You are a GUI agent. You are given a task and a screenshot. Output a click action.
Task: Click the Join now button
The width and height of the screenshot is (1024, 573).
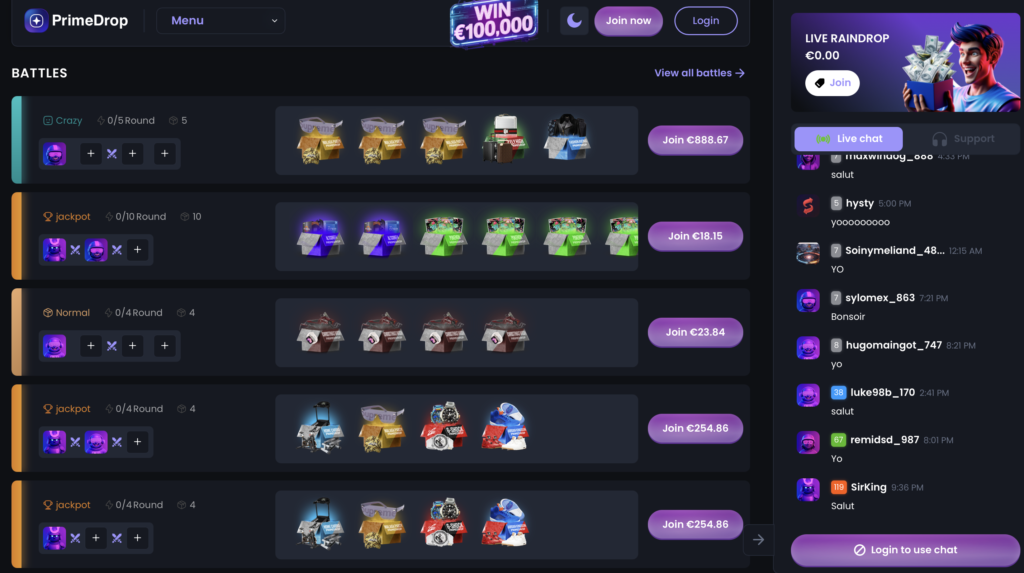click(628, 21)
